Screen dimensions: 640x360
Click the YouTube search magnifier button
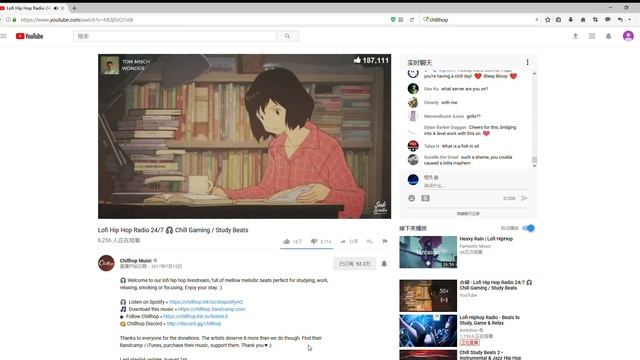point(287,36)
